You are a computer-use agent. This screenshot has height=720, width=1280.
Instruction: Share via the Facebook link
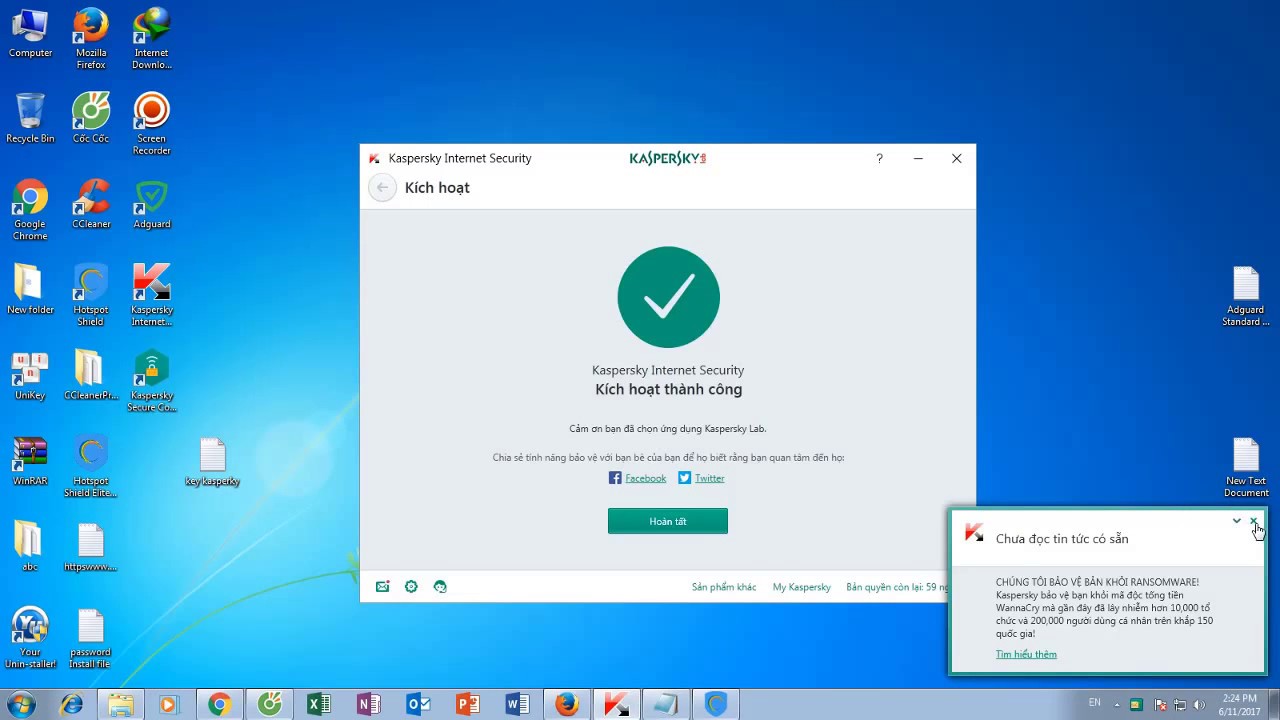click(x=645, y=478)
